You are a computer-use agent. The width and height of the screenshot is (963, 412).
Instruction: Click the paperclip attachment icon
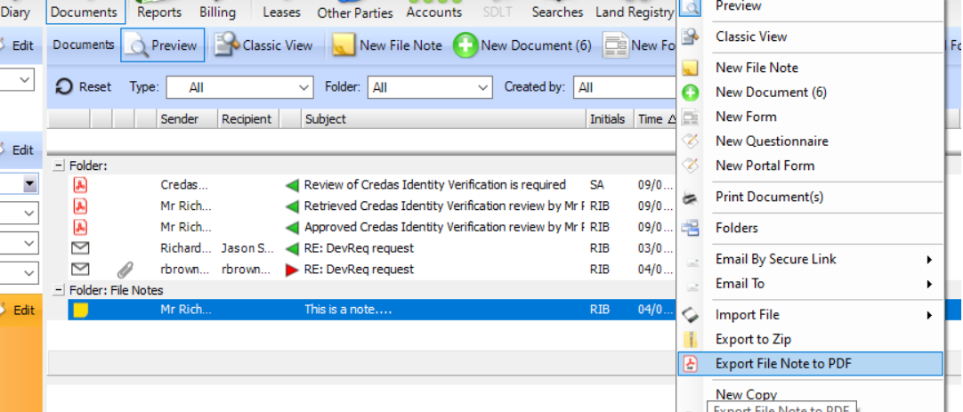125,269
